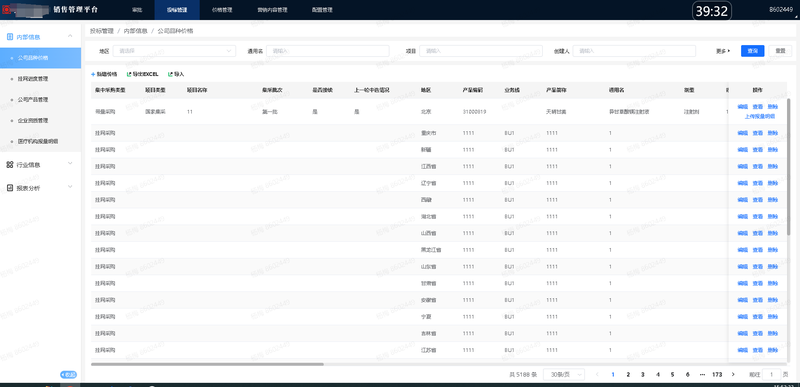Click 上传报量明细 link in 北京 row
Viewport: 800px width, 387px height.
[x=760, y=116]
